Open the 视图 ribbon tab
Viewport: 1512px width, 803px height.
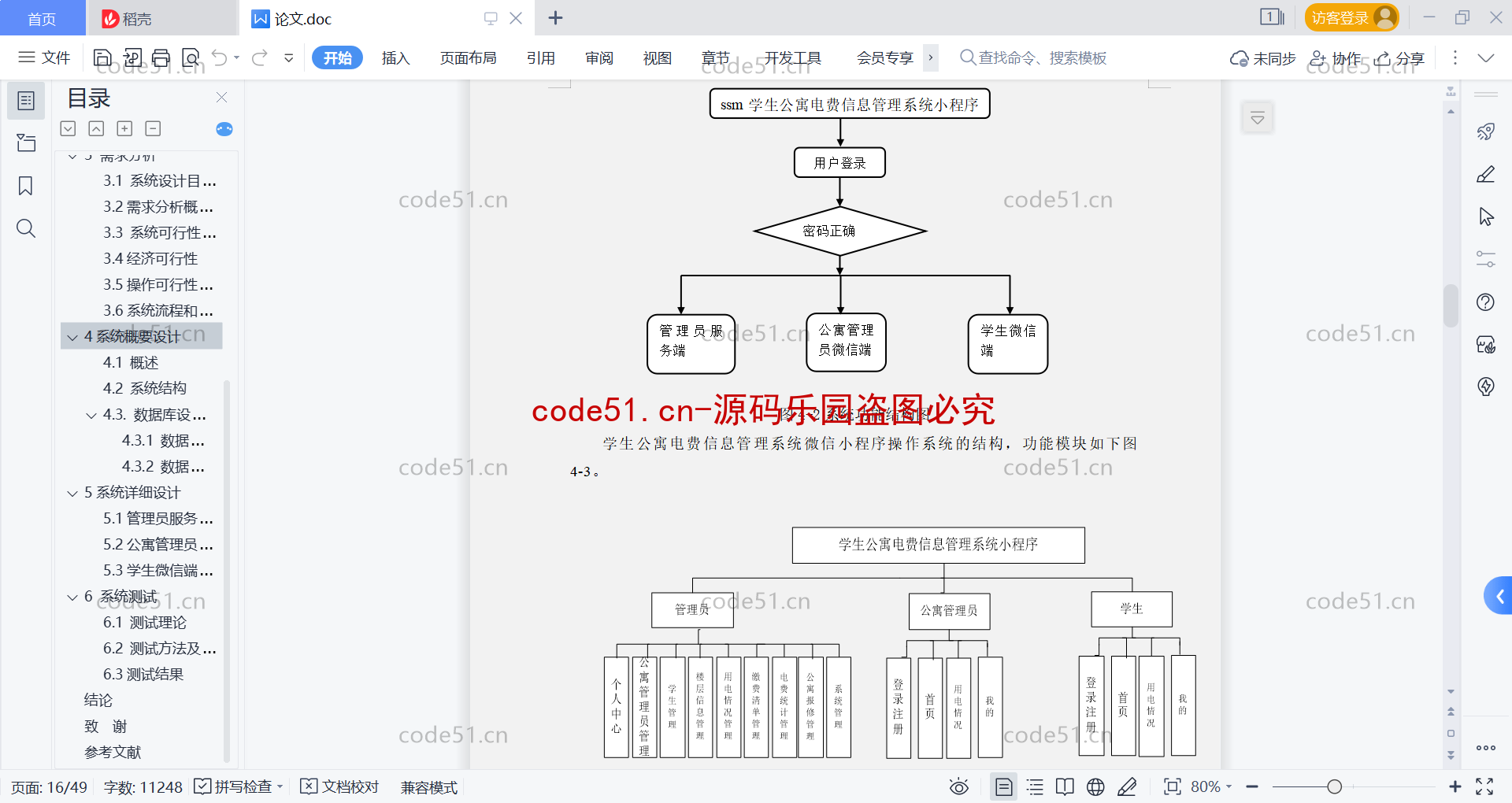pyautogui.click(x=657, y=57)
